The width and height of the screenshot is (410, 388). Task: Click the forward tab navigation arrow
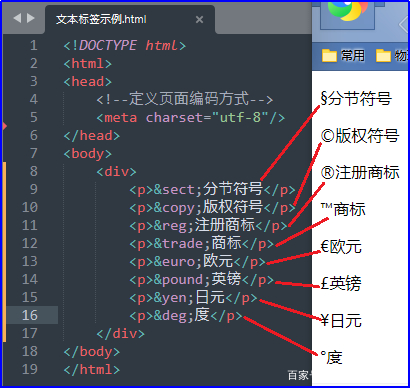pos(31,18)
